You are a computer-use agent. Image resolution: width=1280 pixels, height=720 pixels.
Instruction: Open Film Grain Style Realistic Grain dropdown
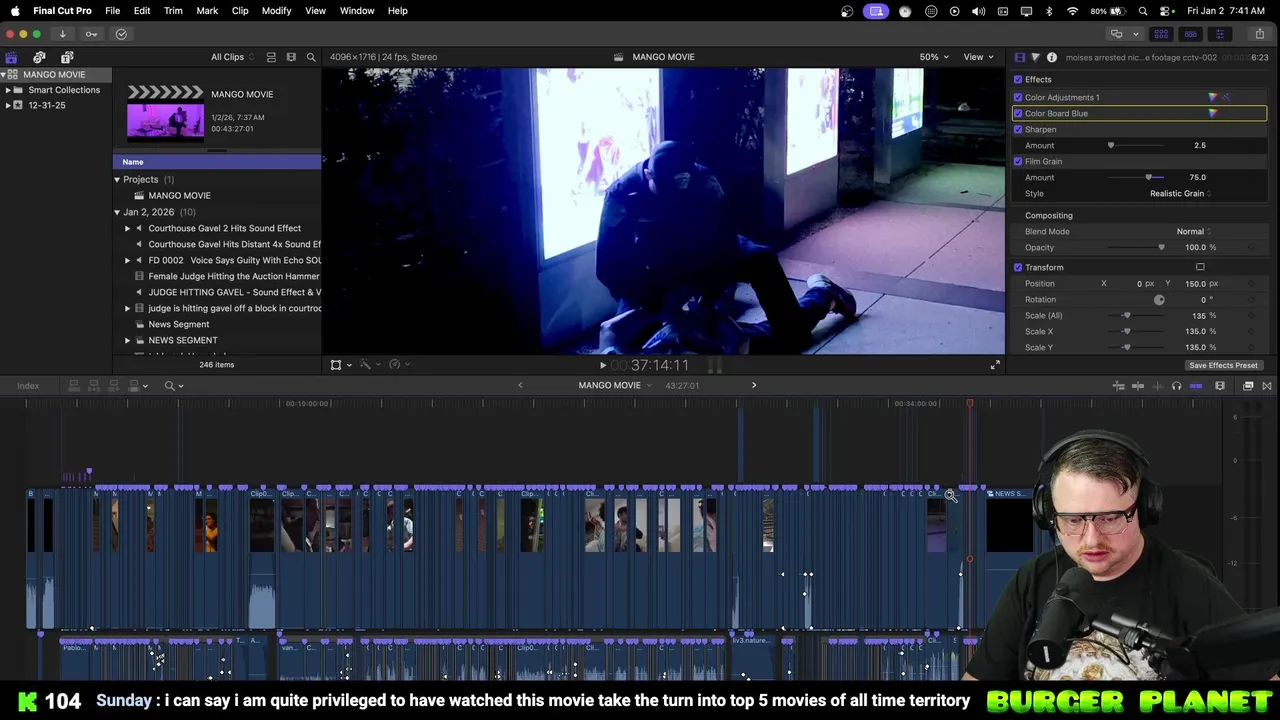pos(1180,193)
